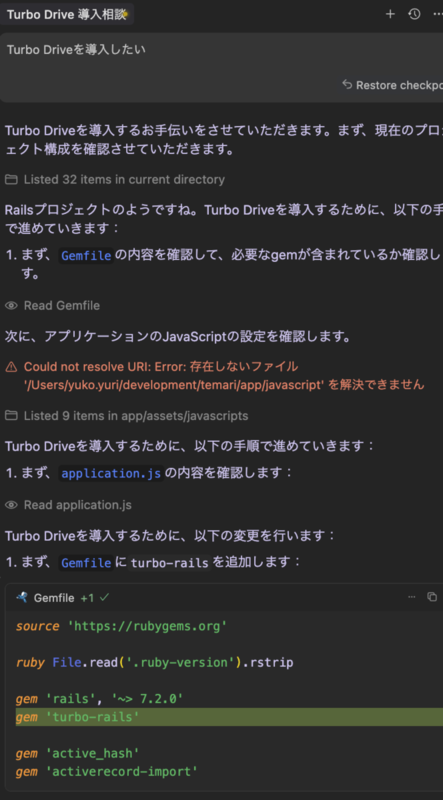Click code line gem 'active_hash'
Image resolution: width=443 pixels, height=800 pixels.
[x=78, y=753]
